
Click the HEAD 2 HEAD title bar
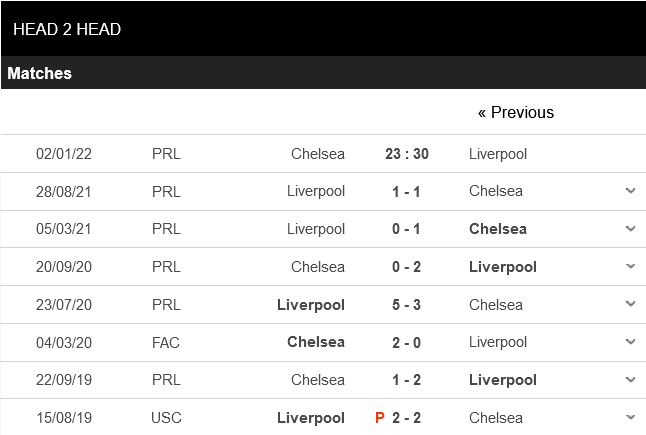(x=68, y=30)
